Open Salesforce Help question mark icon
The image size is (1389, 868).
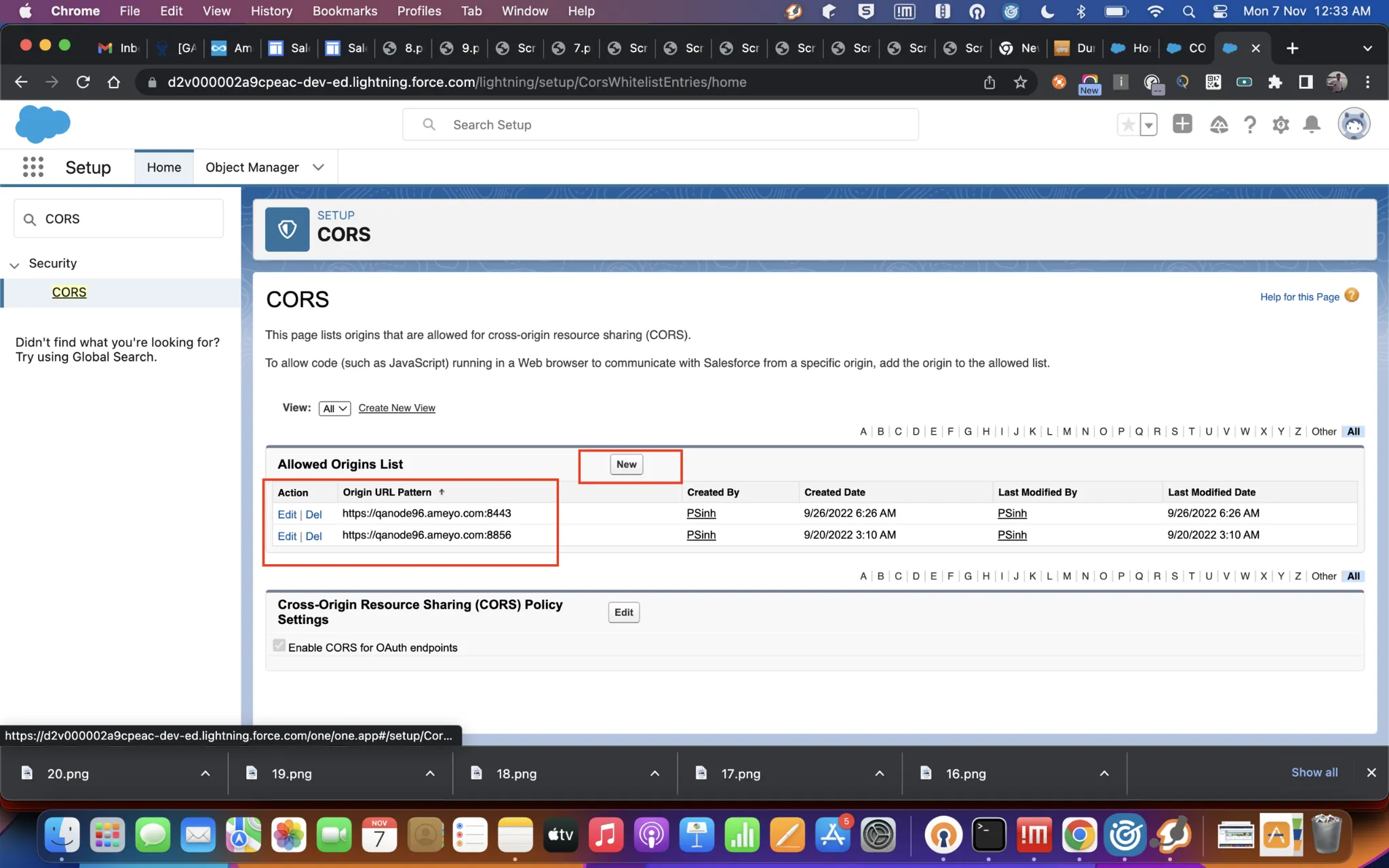click(1250, 125)
